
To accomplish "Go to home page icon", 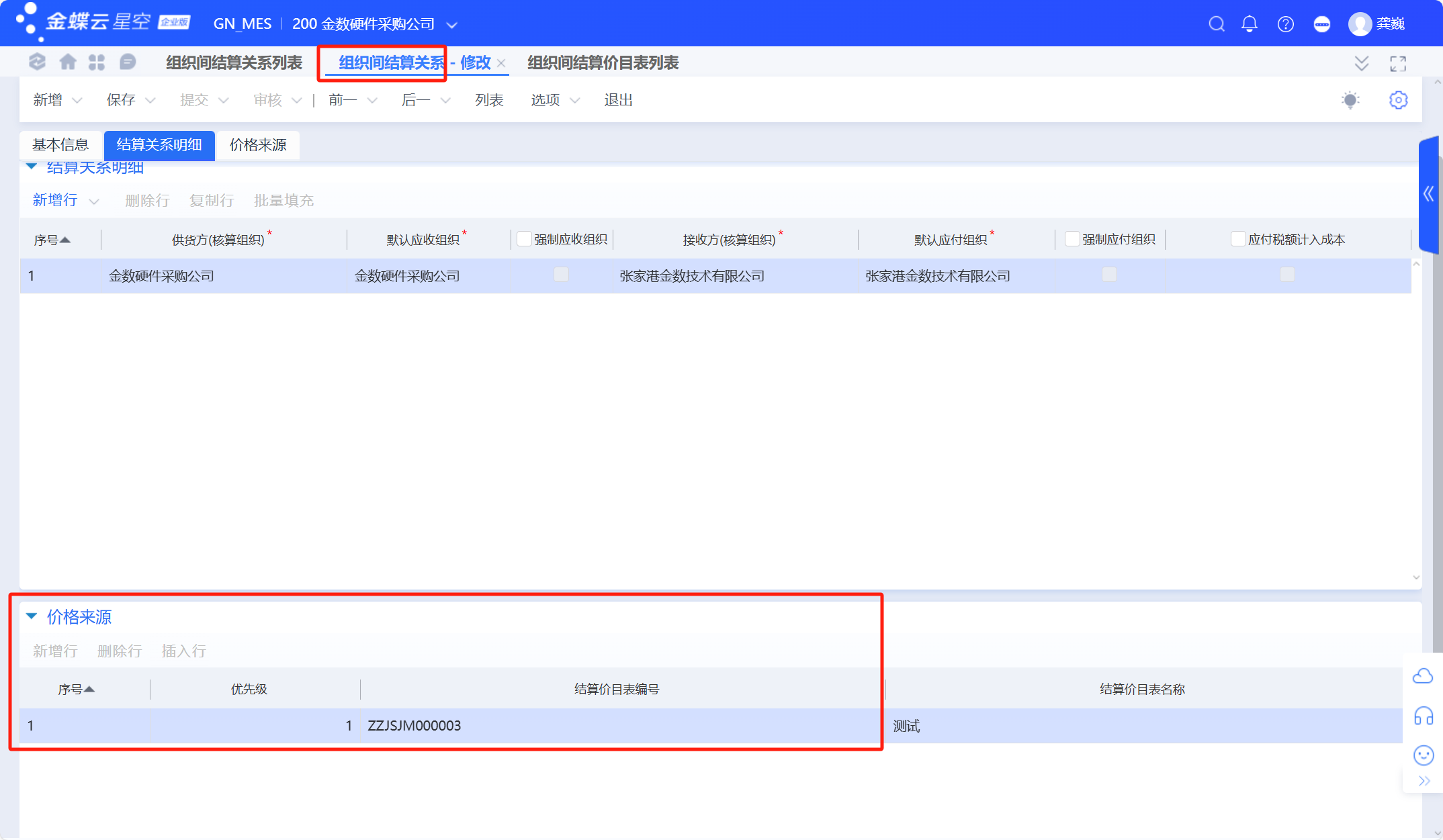I will click(x=68, y=62).
